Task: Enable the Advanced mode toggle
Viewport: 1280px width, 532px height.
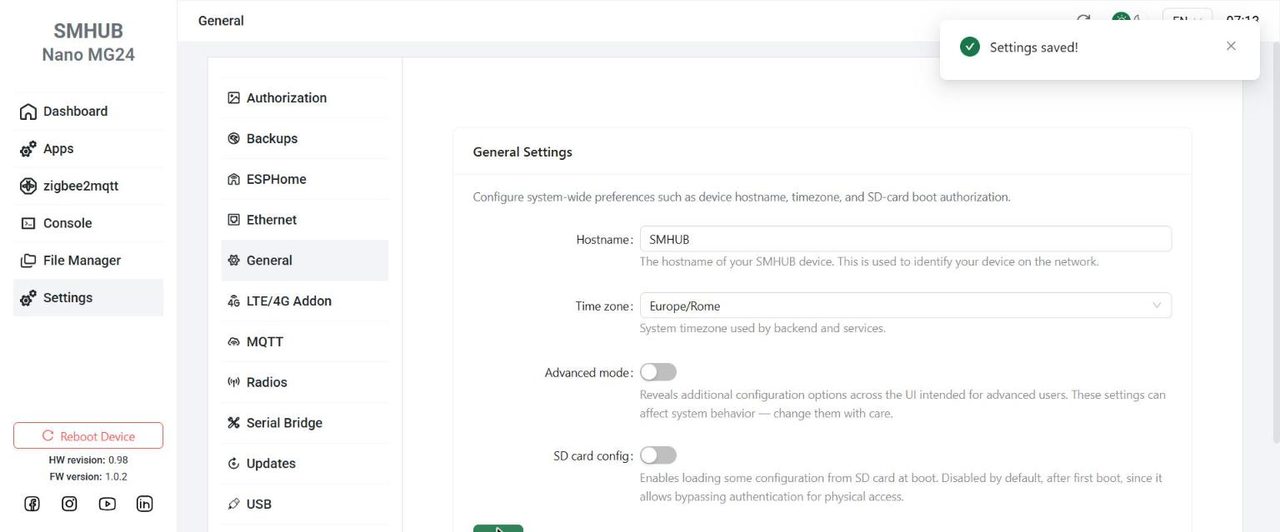Action: [658, 372]
